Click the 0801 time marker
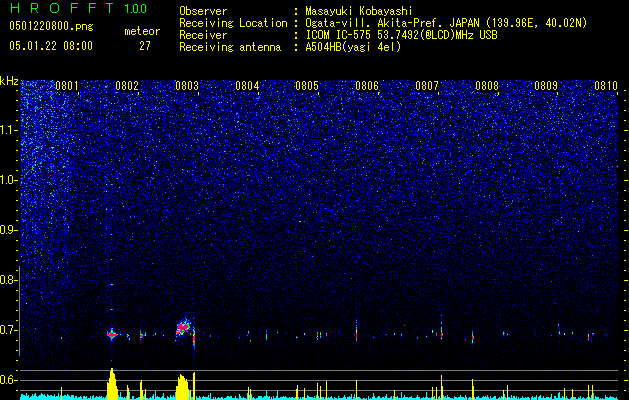 pyautogui.click(x=67, y=86)
